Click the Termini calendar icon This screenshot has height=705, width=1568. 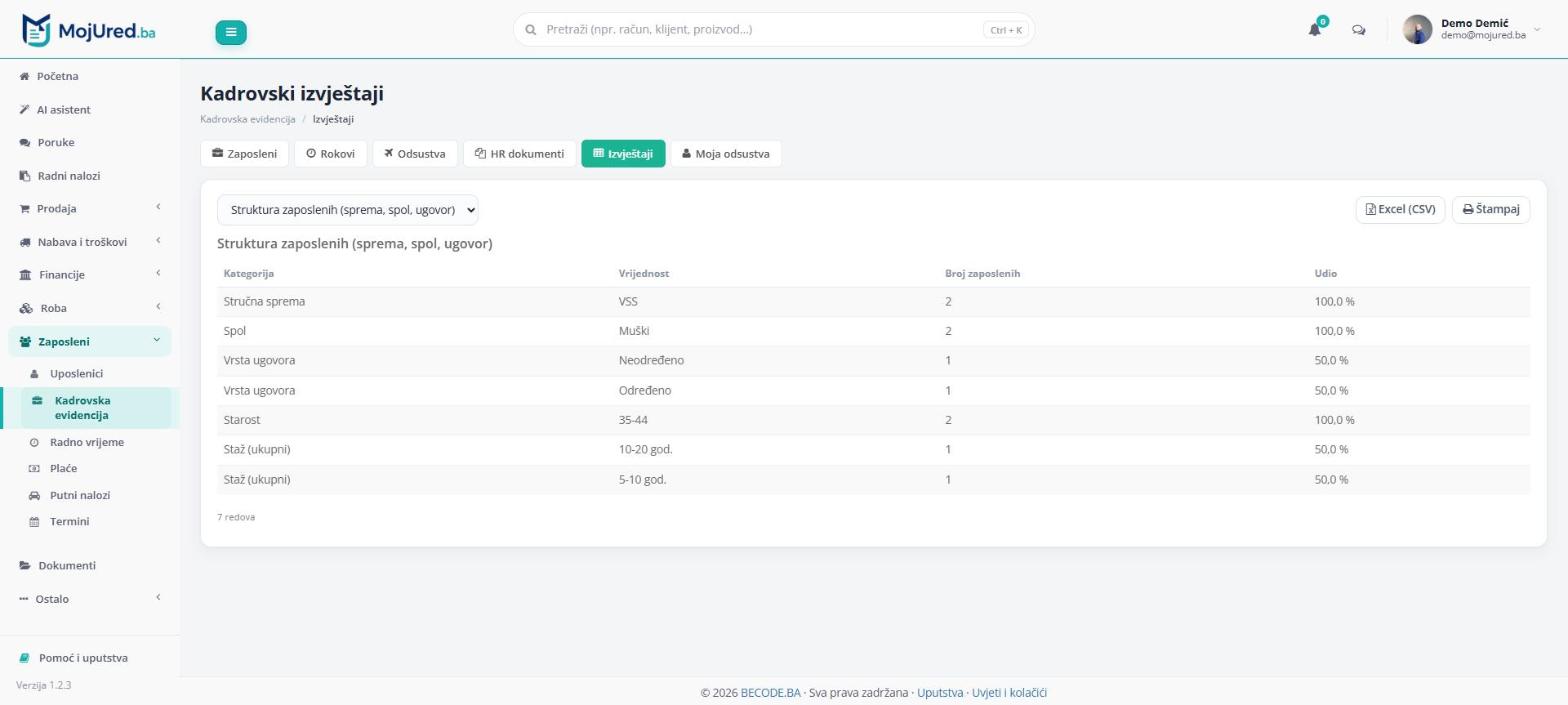[x=34, y=521]
